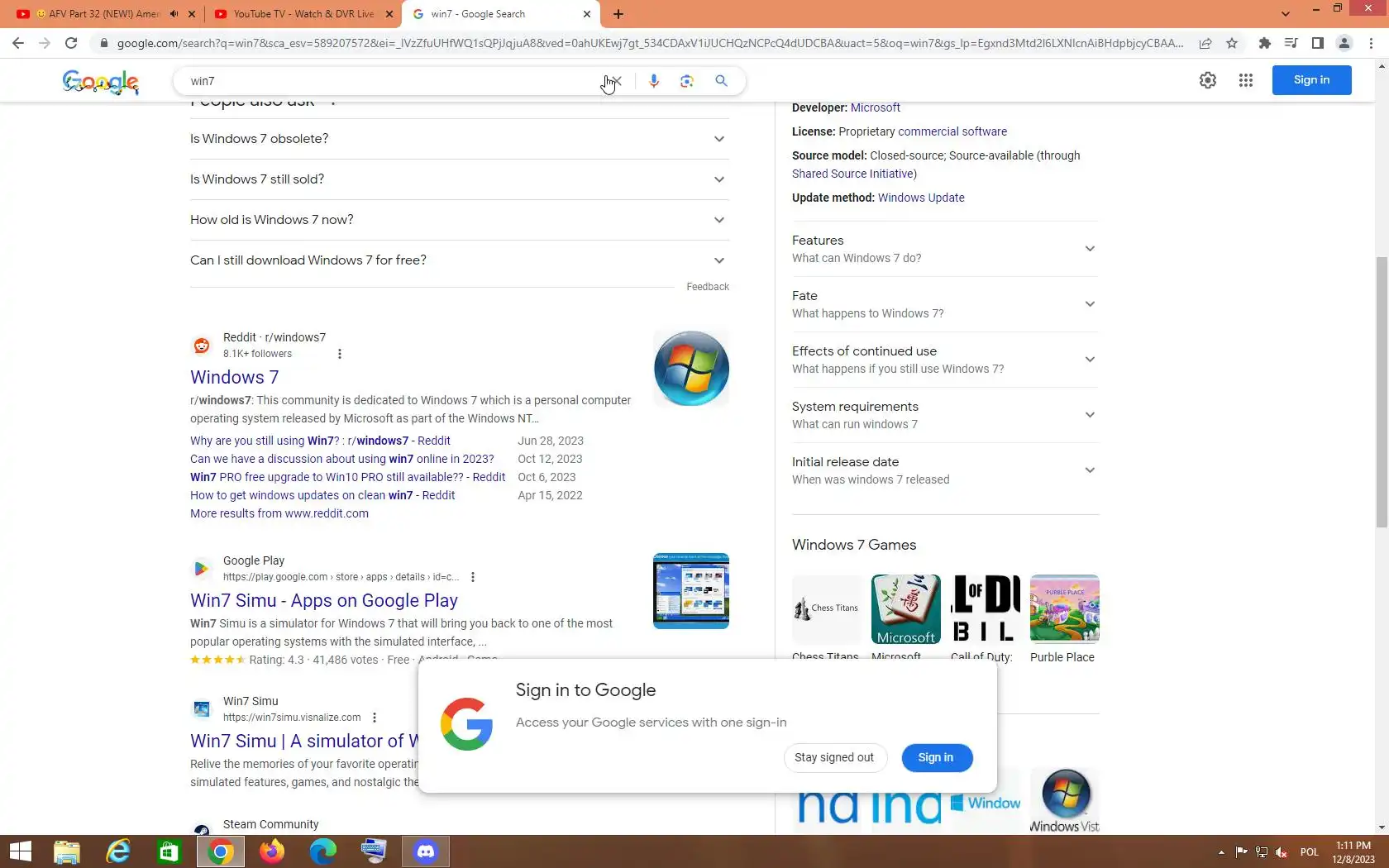Viewport: 1389px width, 868px height.
Task: Open the Chrome profile avatar
Action: coord(1344,43)
